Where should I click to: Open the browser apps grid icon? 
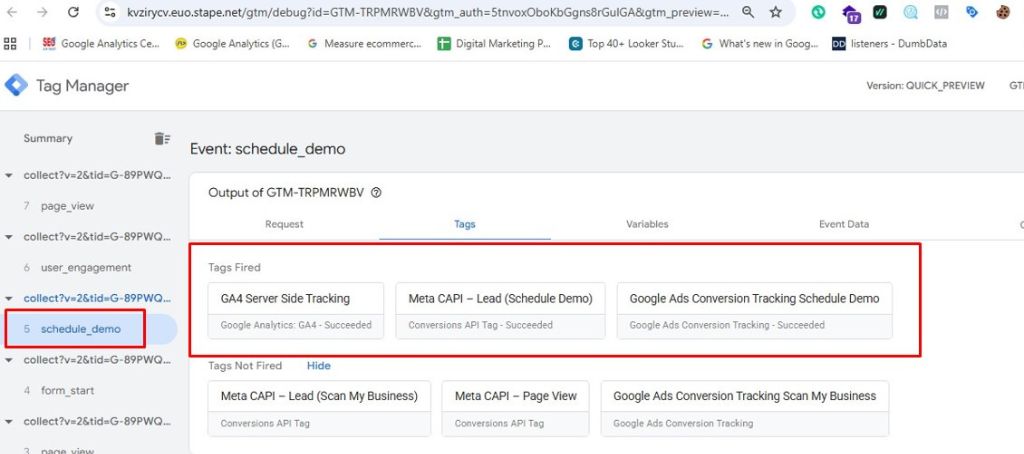(x=11, y=44)
